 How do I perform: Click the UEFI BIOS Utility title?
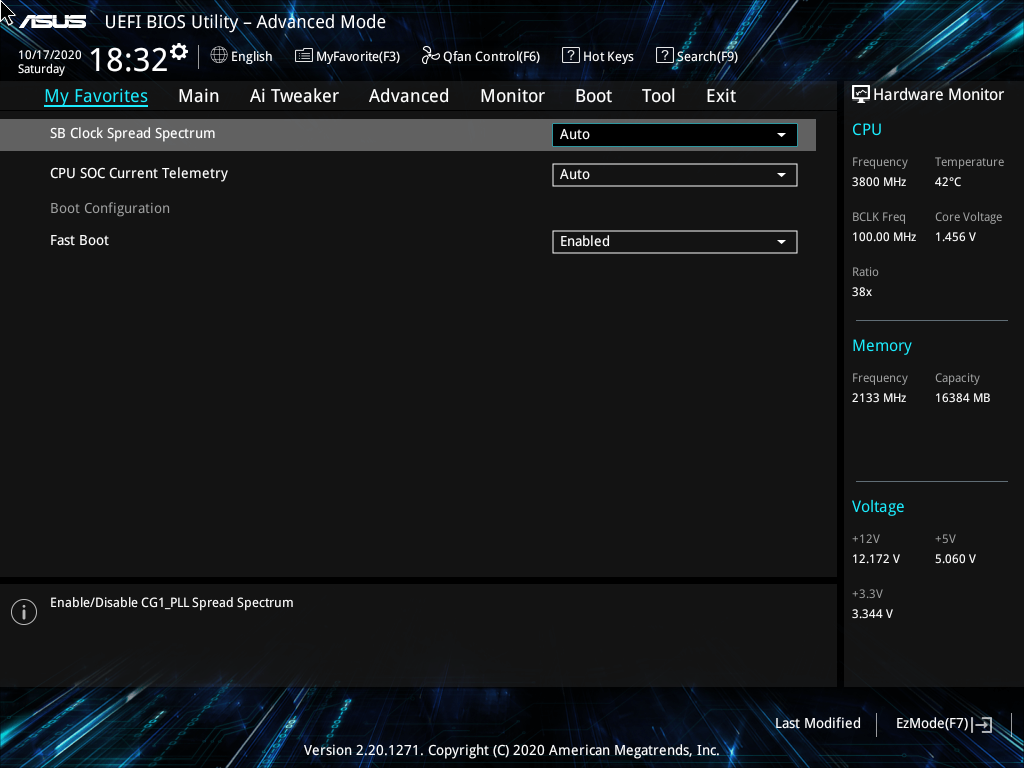tap(246, 22)
